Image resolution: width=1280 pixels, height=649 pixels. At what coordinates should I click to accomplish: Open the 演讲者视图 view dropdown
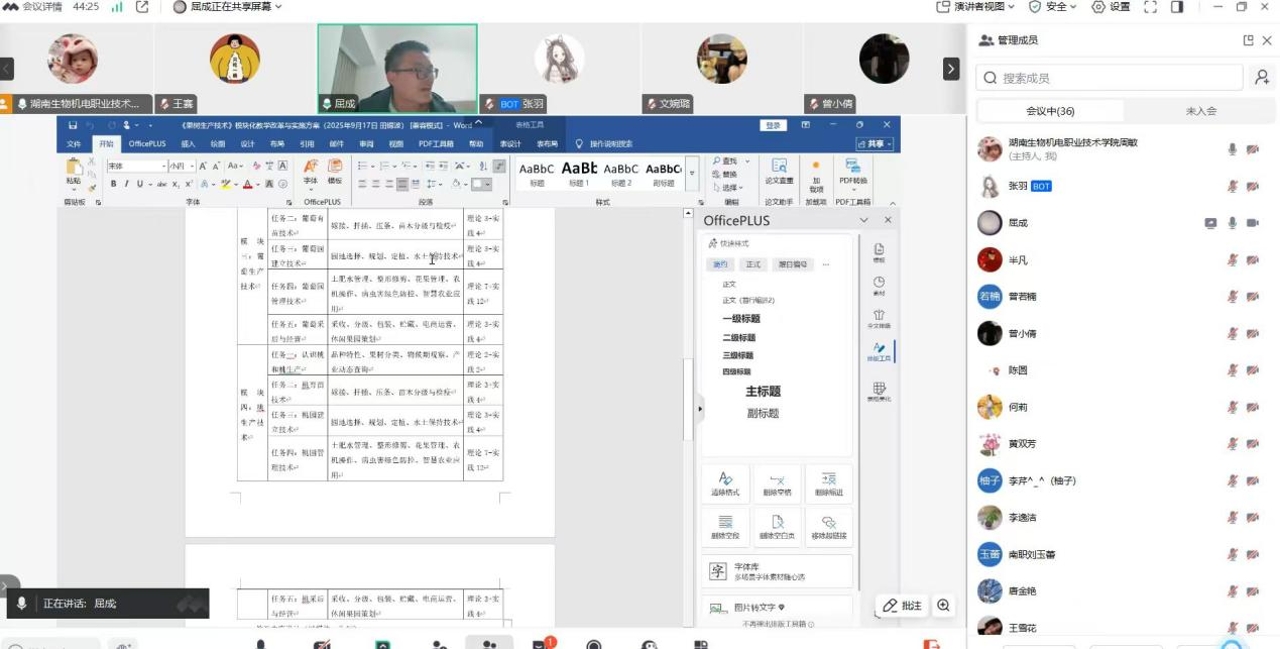tap(975, 7)
